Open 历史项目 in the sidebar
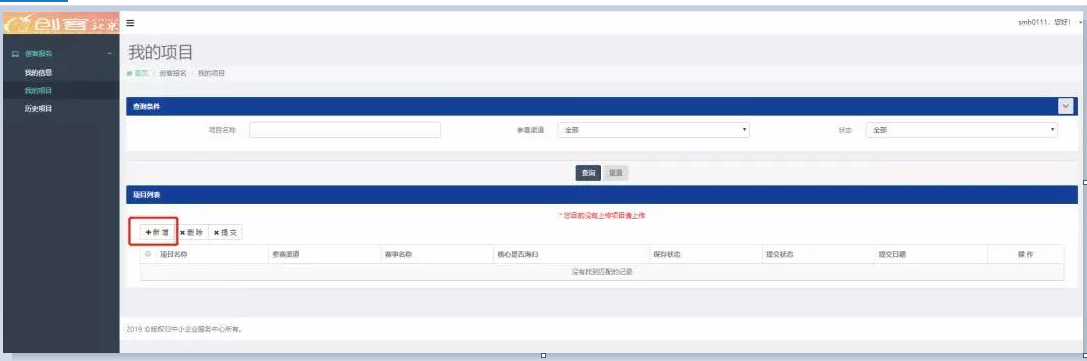 pyautogui.click(x=38, y=109)
